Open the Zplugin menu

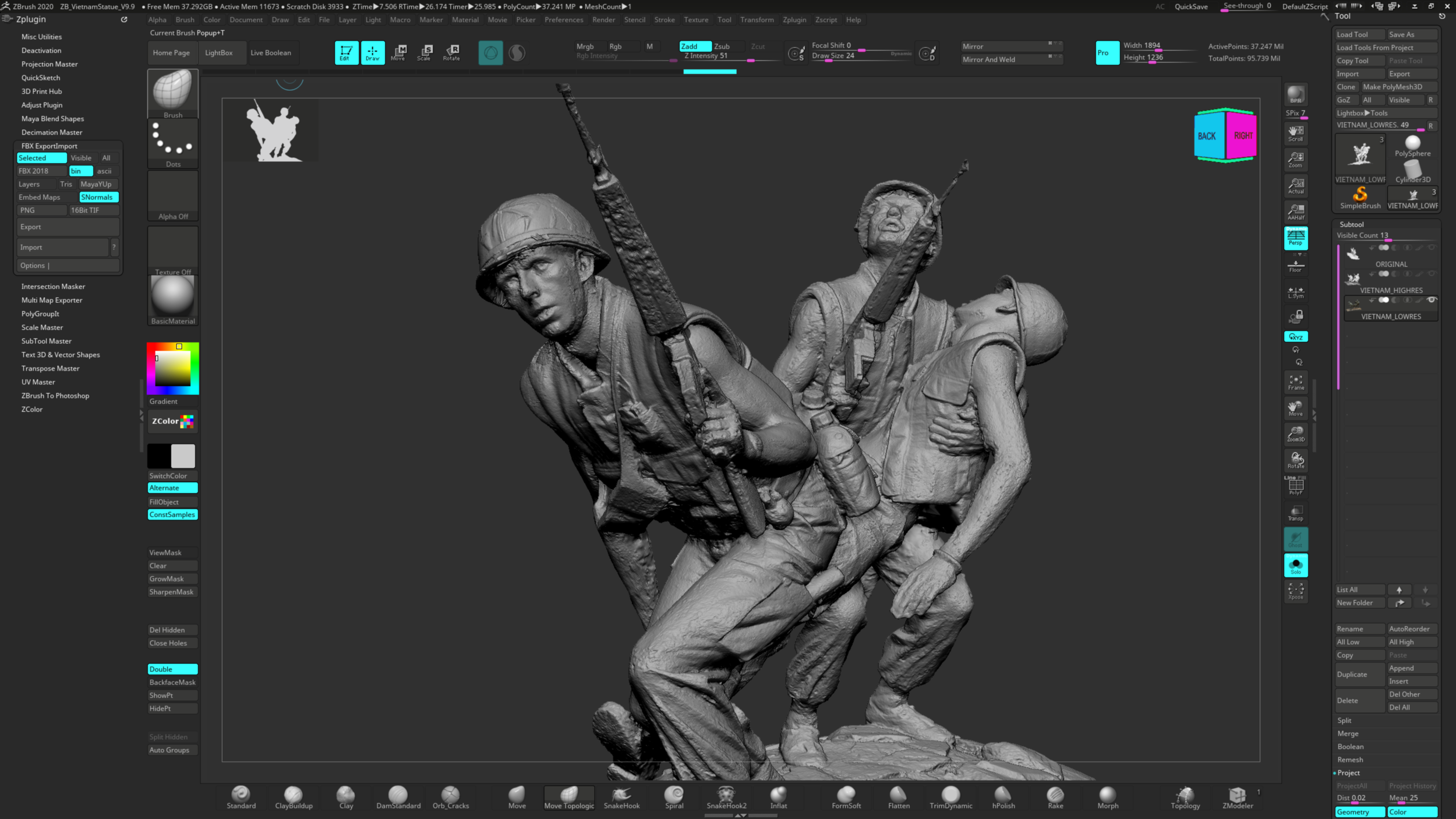click(794, 19)
